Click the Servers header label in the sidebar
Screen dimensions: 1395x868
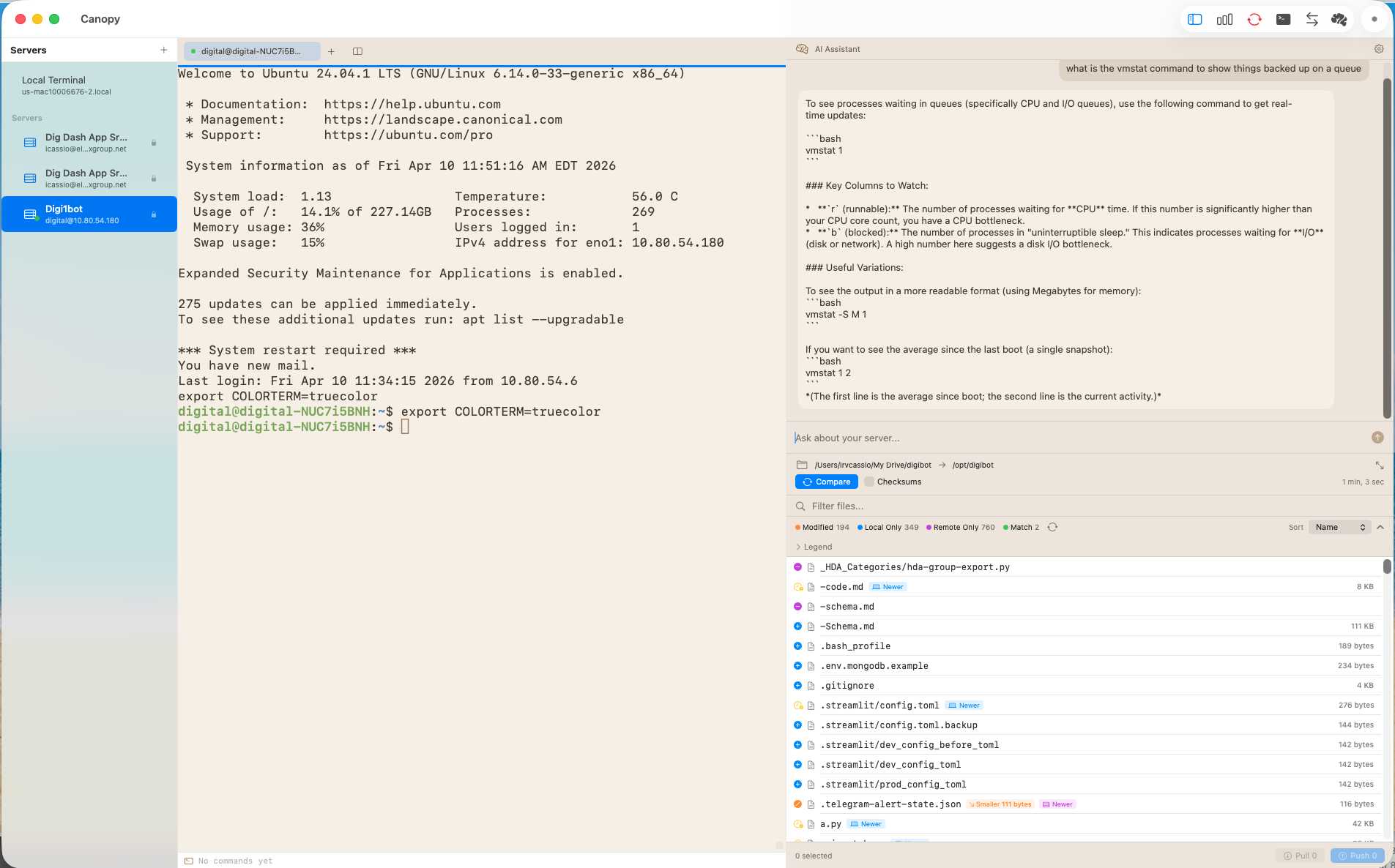pos(29,50)
